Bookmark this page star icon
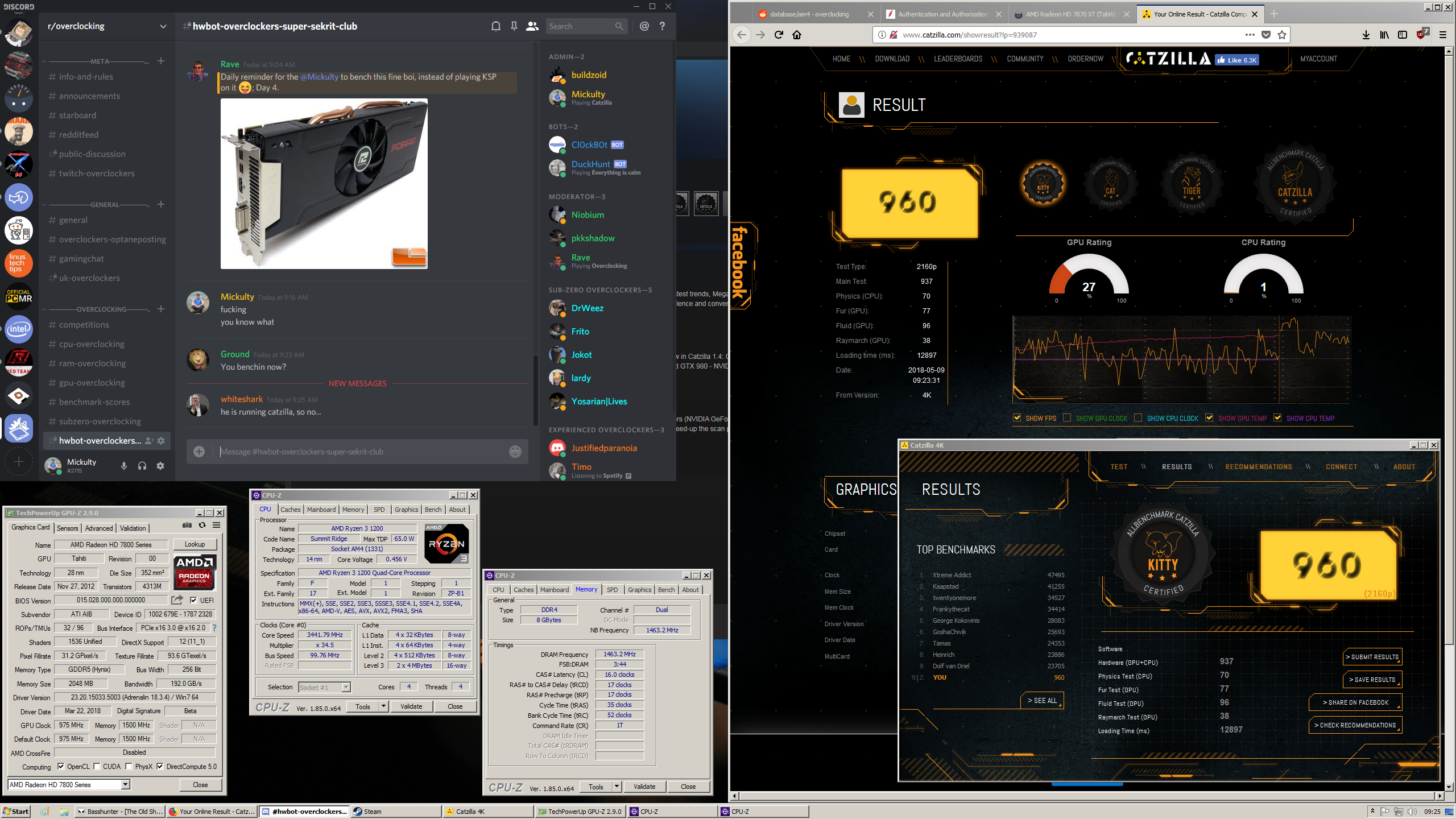Viewport: 1456px width, 819px height. click(x=1282, y=35)
